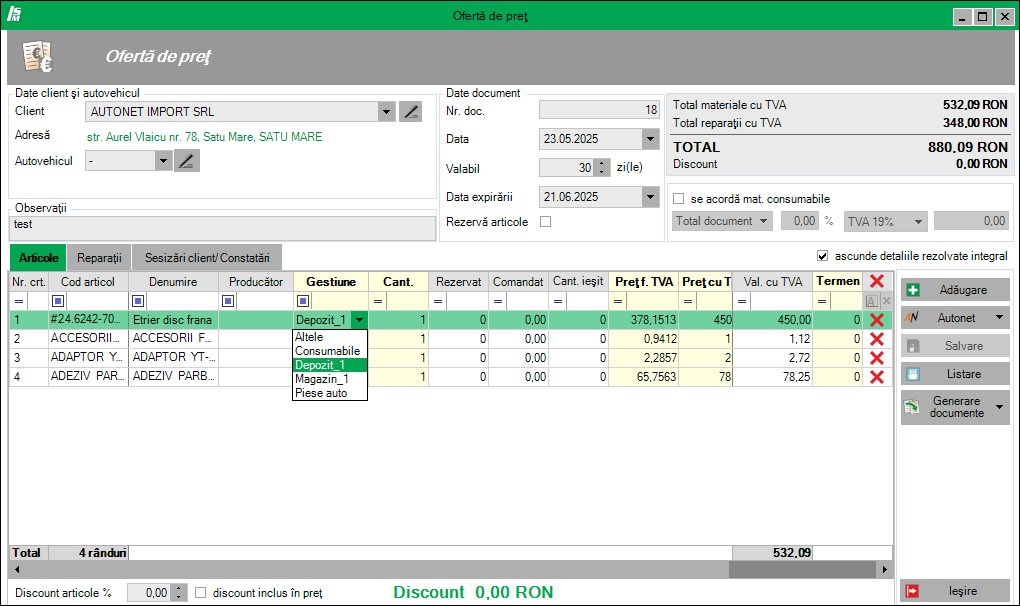Switch to Sesizări client/Constatări tab

point(207,257)
